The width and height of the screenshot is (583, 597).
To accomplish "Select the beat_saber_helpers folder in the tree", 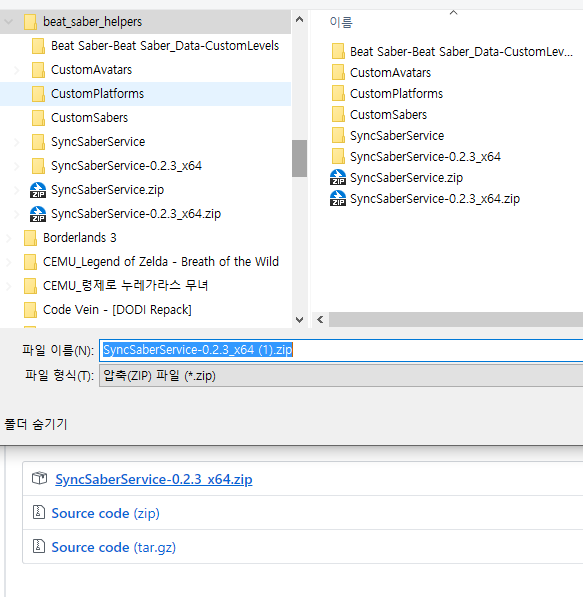I will [92, 22].
